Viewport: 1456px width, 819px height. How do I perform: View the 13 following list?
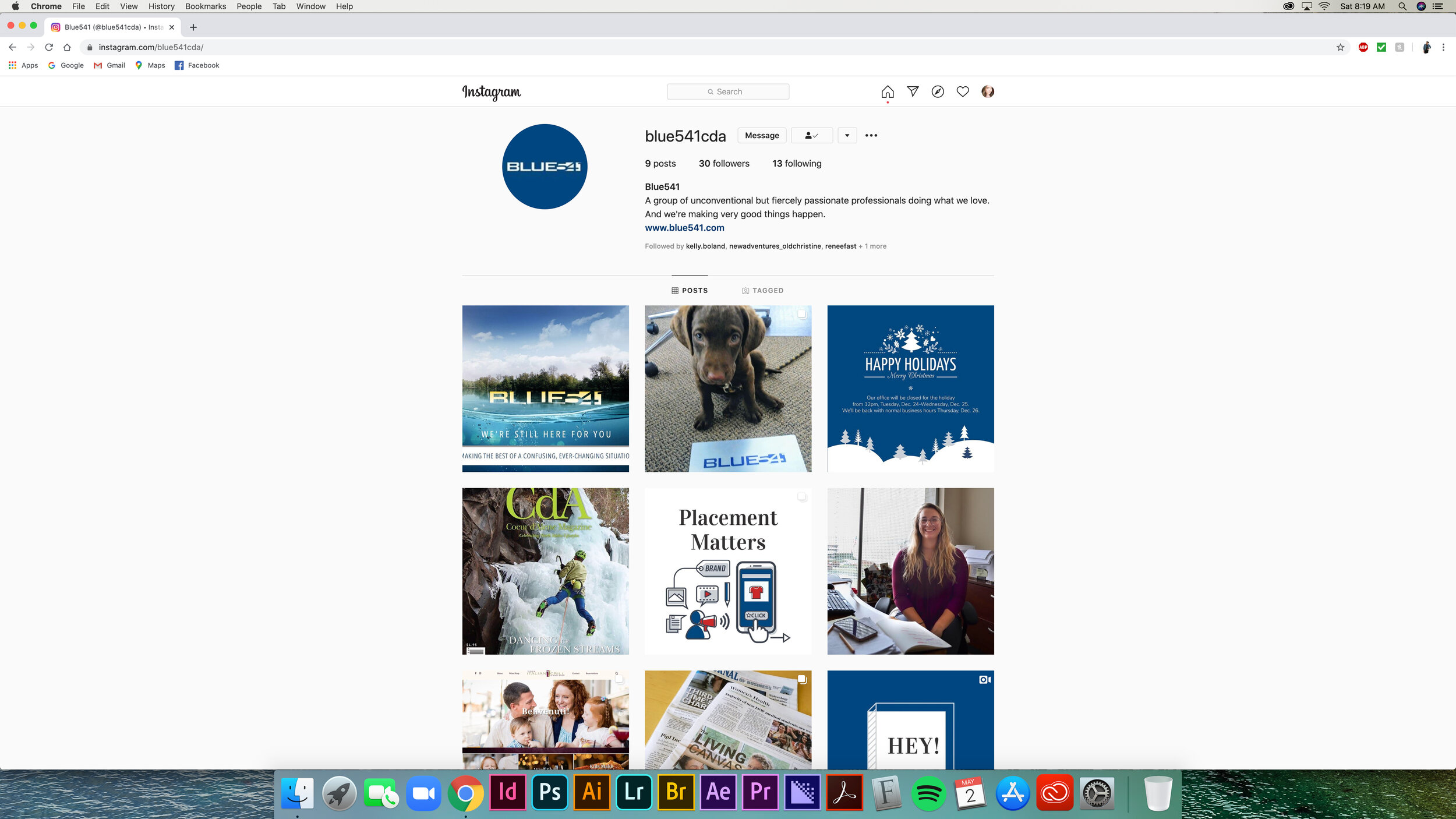[797, 164]
